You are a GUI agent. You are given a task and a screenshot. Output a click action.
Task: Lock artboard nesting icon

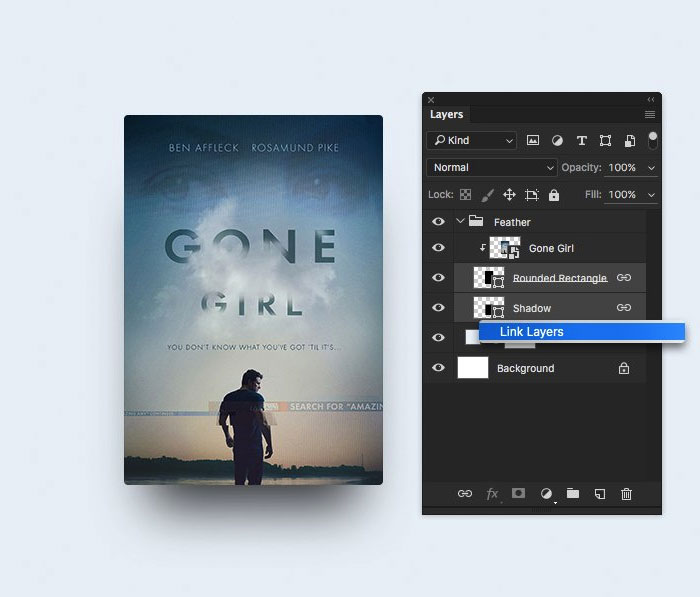click(532, 195)
